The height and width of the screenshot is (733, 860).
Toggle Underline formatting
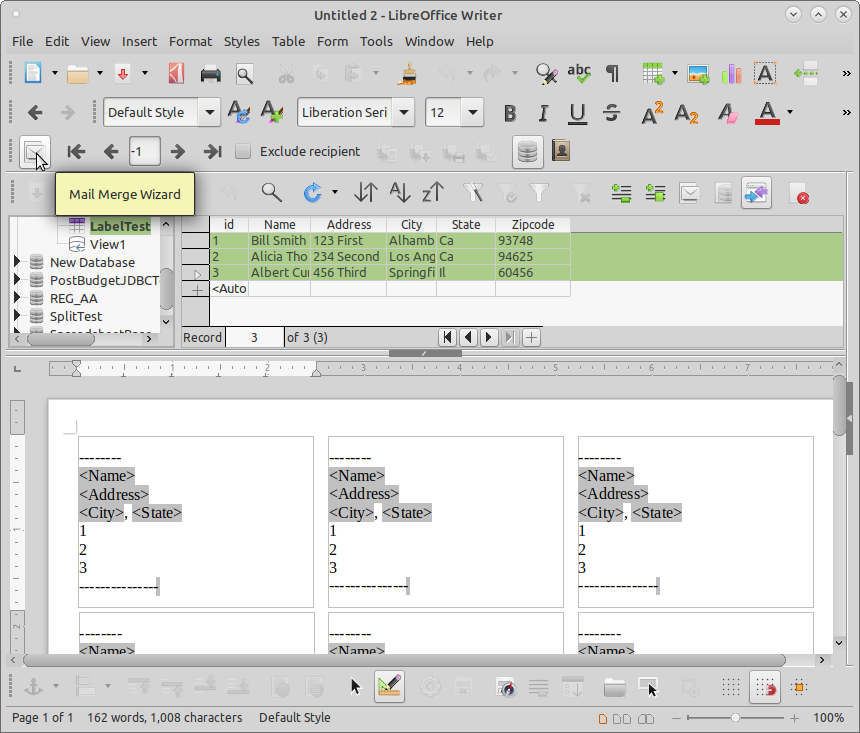[577, 113]
